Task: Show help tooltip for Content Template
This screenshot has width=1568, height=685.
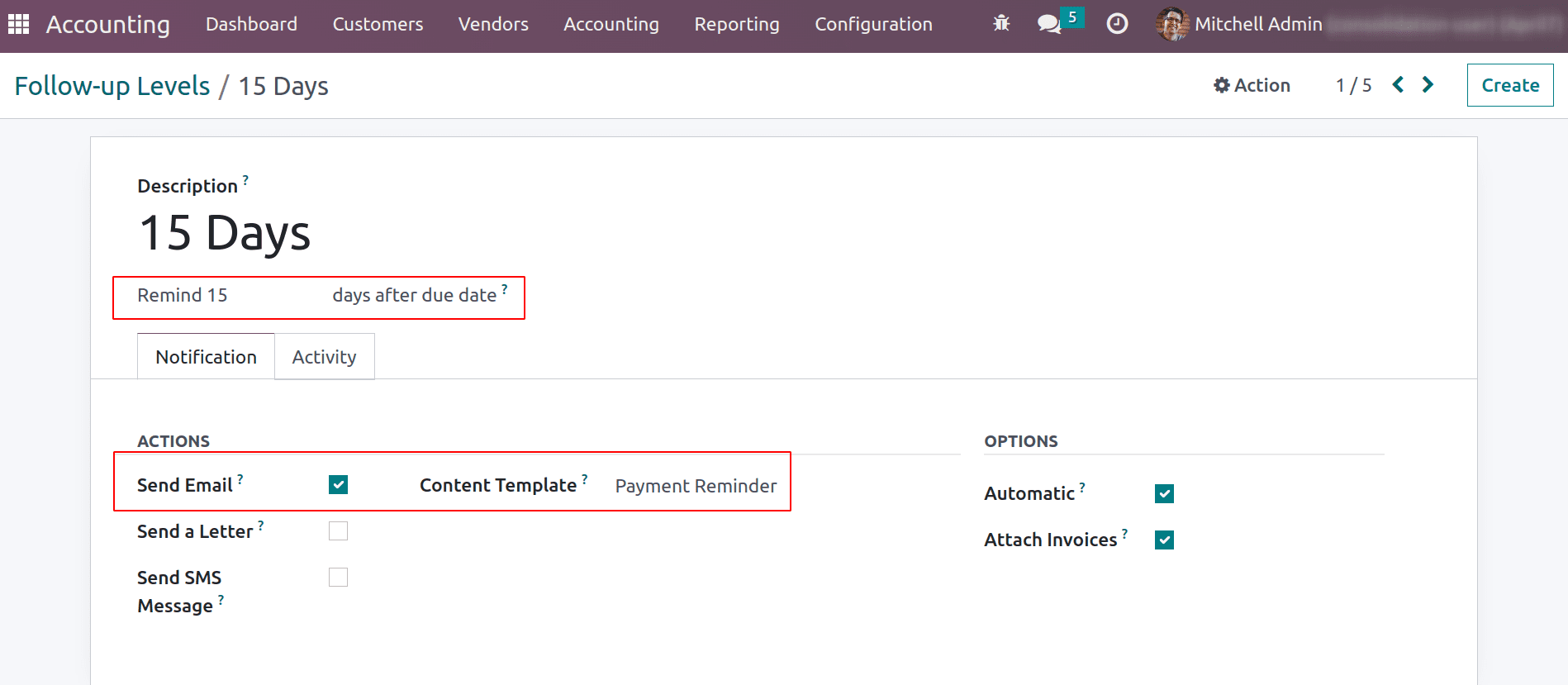Action: [585, 478]
